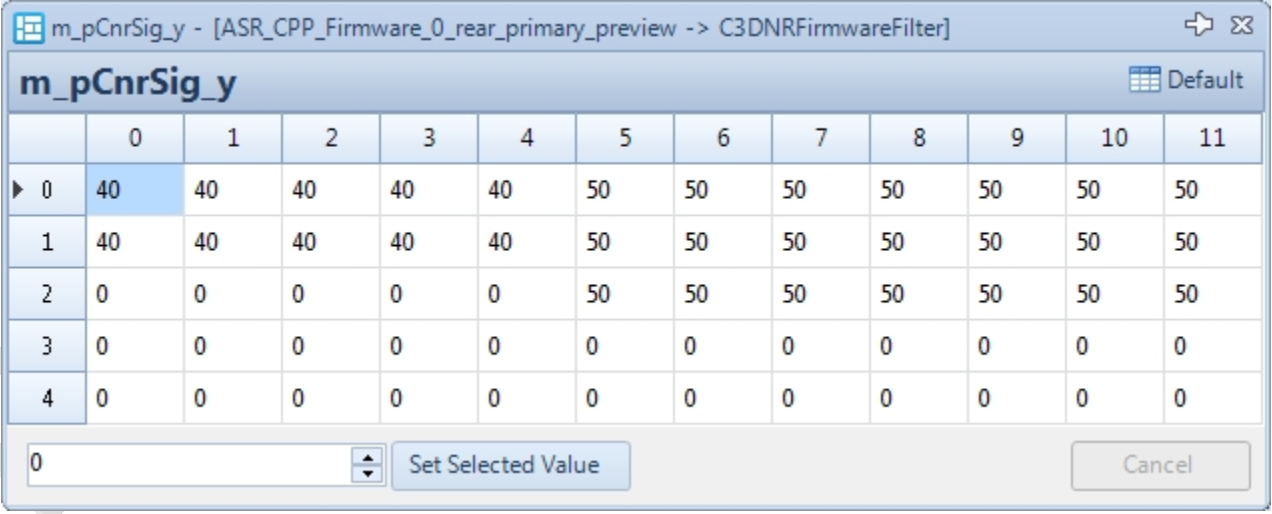Click the disabled Cancel button
Viewport: 1272px width, 514px height.
(x=1160, y=465)
